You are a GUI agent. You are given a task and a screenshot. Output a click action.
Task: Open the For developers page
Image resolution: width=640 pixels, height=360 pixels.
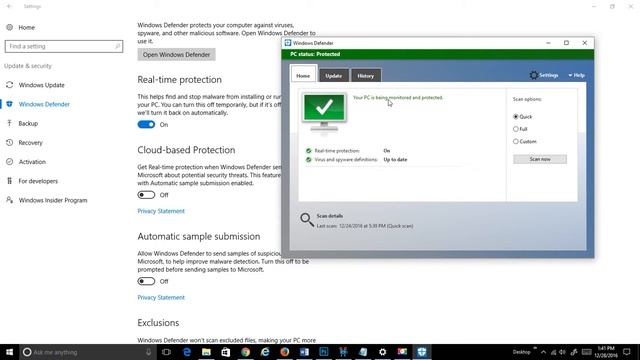pyautogui.click(x=38, y=181)
